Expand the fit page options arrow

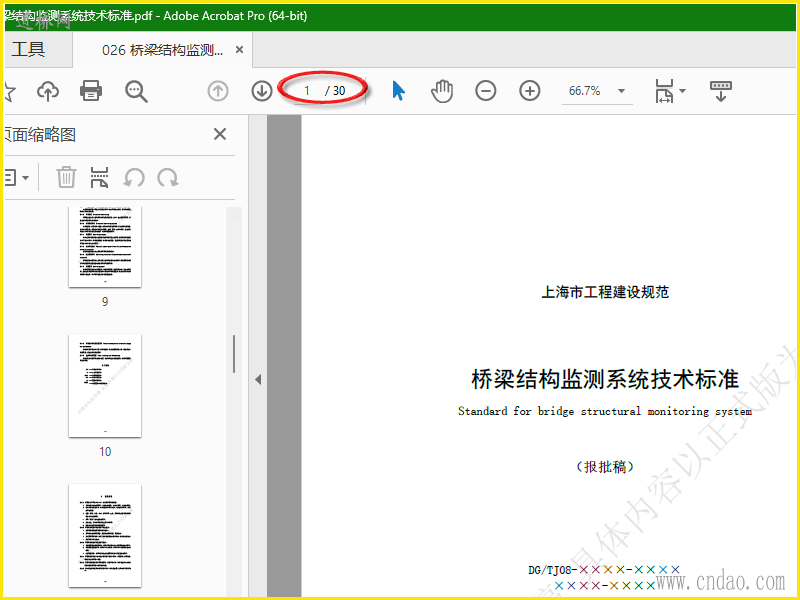683,91
